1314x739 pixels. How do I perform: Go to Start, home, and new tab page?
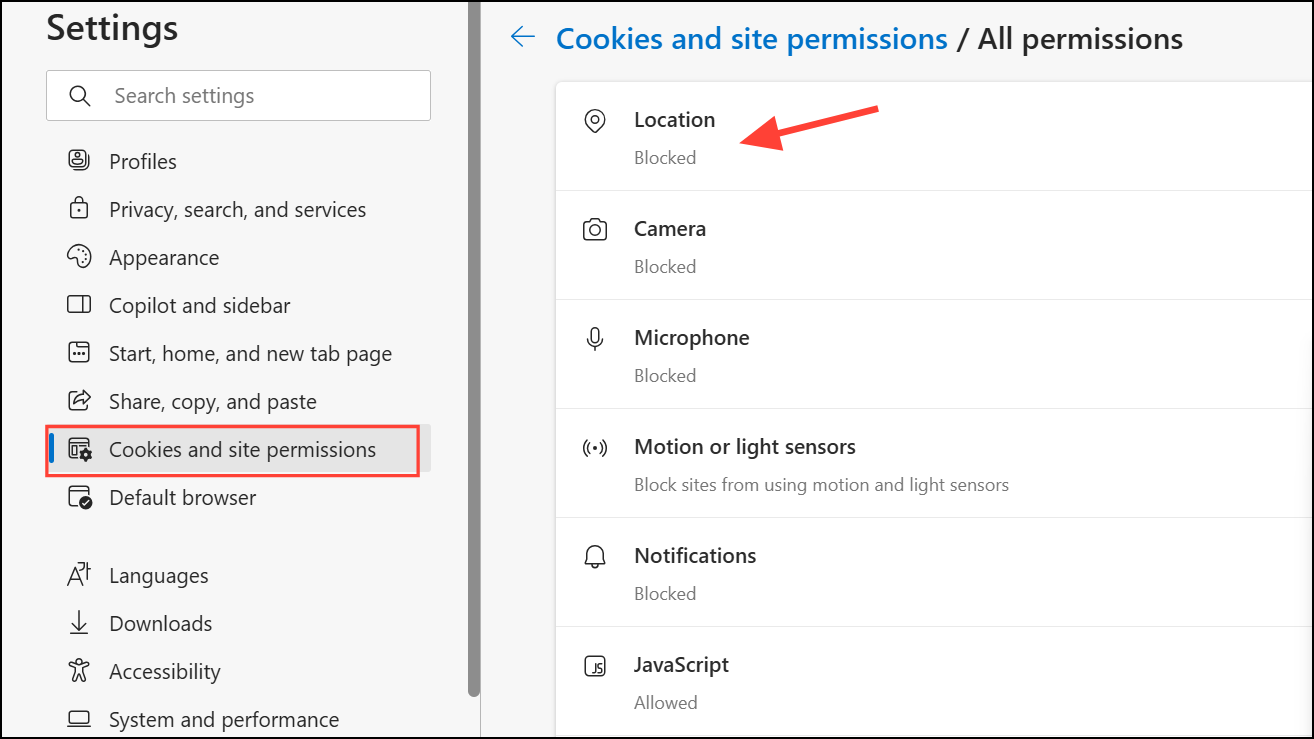(250, 354)
